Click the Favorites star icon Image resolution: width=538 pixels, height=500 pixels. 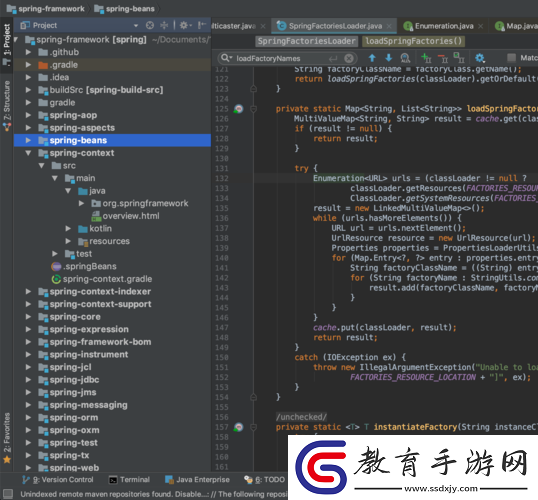point(7,460)
